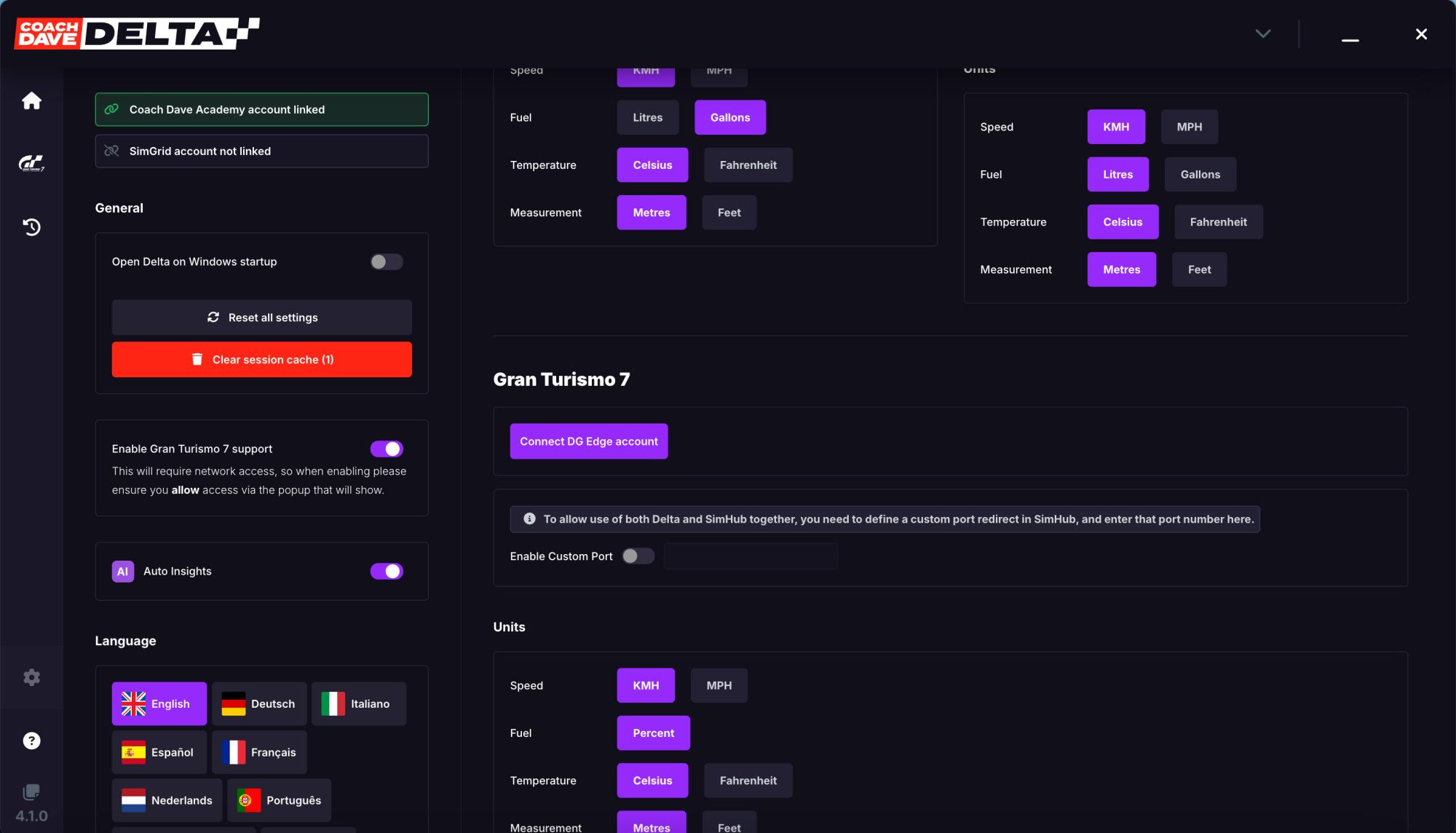Select Celsius in the right units panel
The height and width of the screenshot is (833, 1456).
pos(1123,222)
